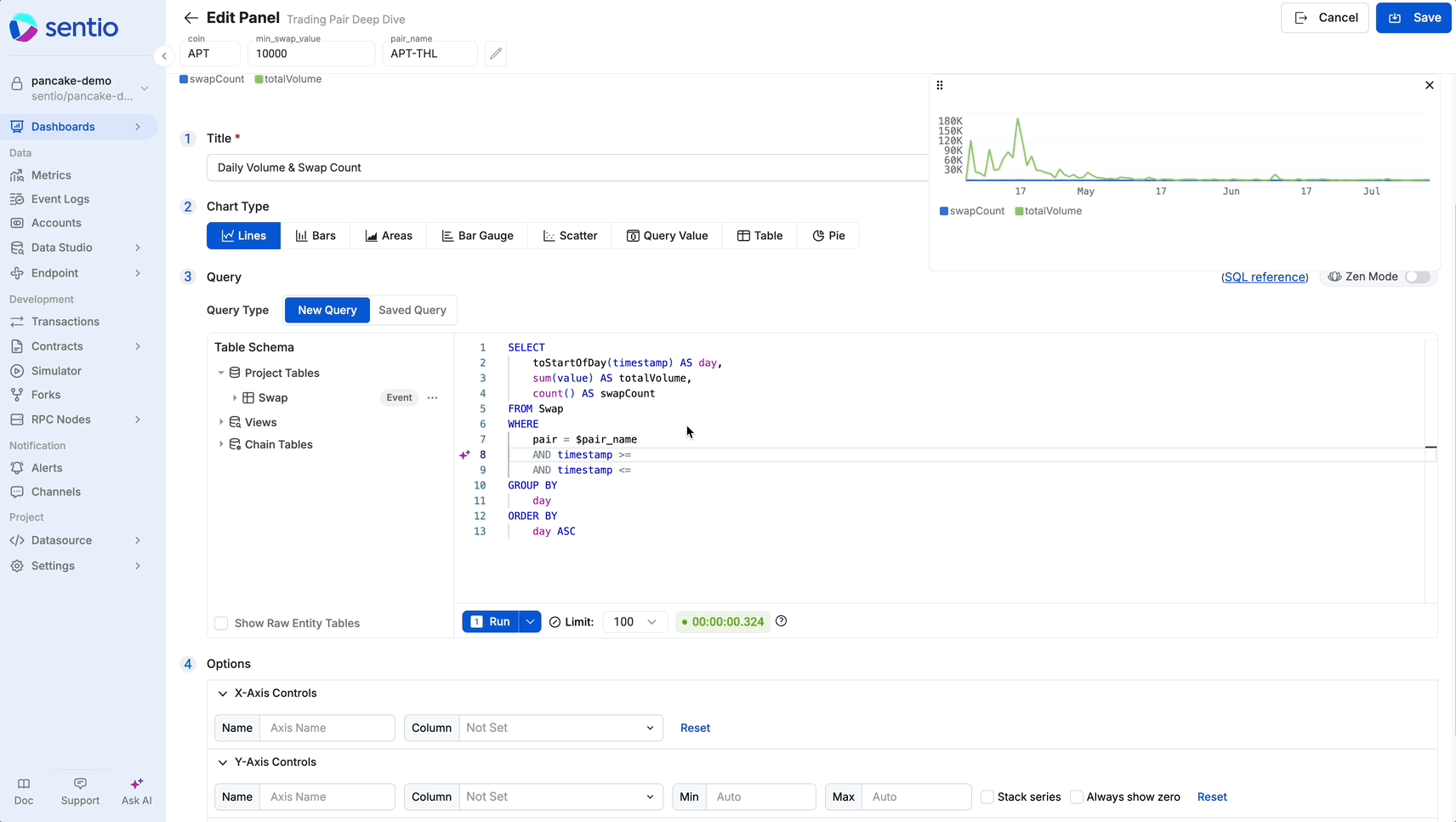Viewport: 1456px width, 822px height.
Task: Expand Data Studio submenu
Action: [138, 248]
